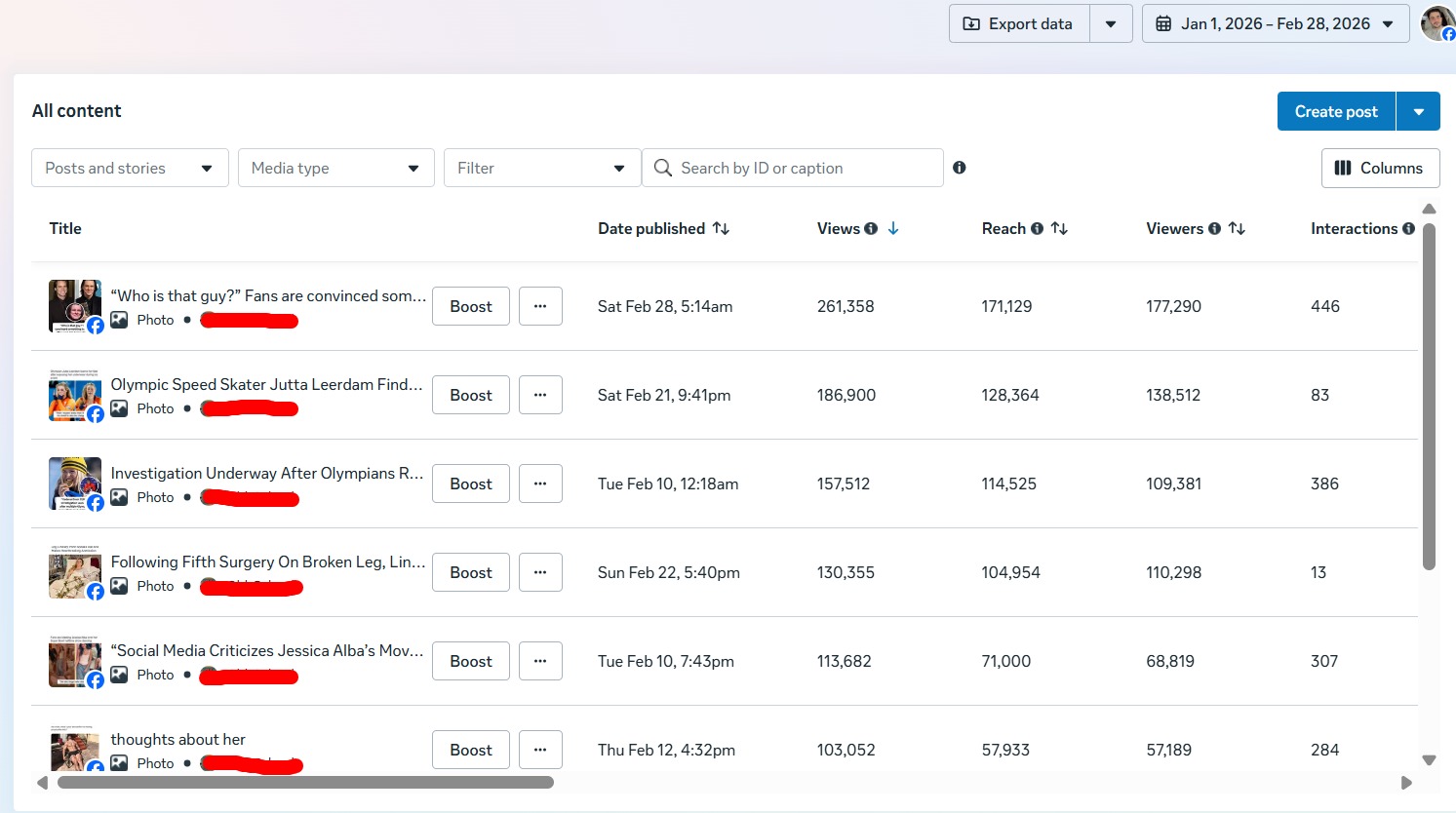Boost the Jutta Leerdam post
The height and width of the screenshot is (813, 1456).
(471, 395)
